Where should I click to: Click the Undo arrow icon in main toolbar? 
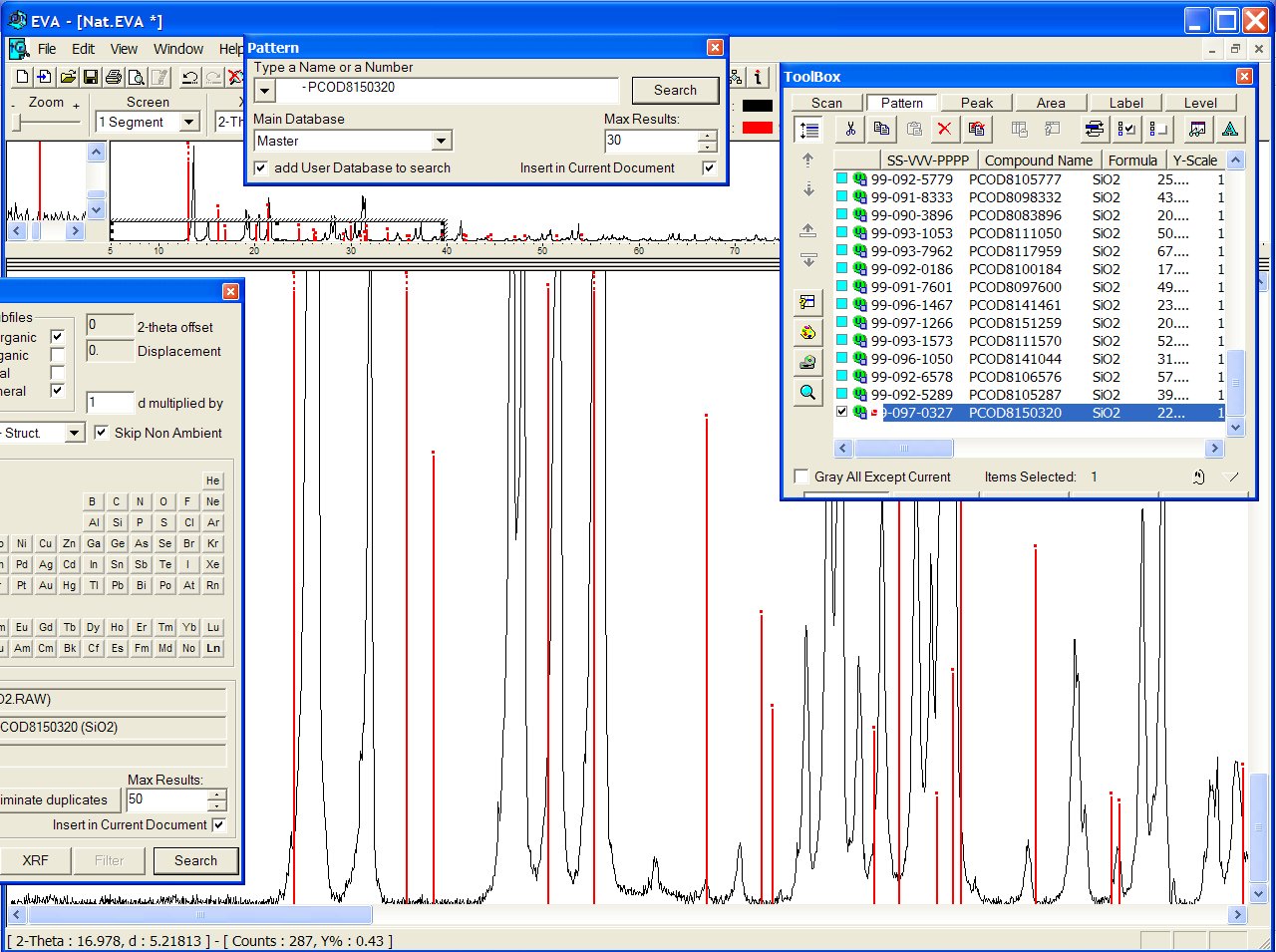[x=189, y=78]
